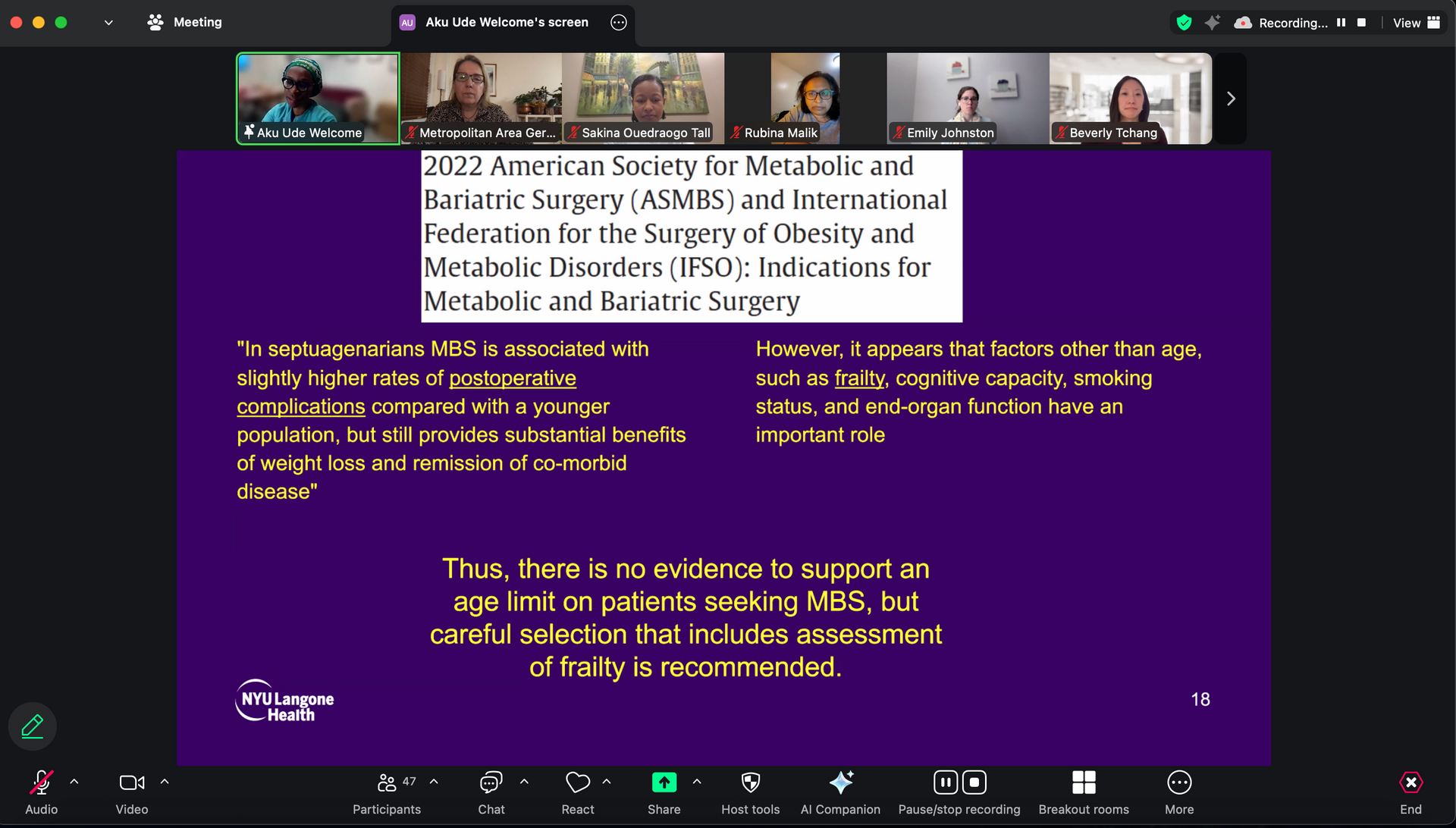Click the green annotation pencil icon

point(33,726)
